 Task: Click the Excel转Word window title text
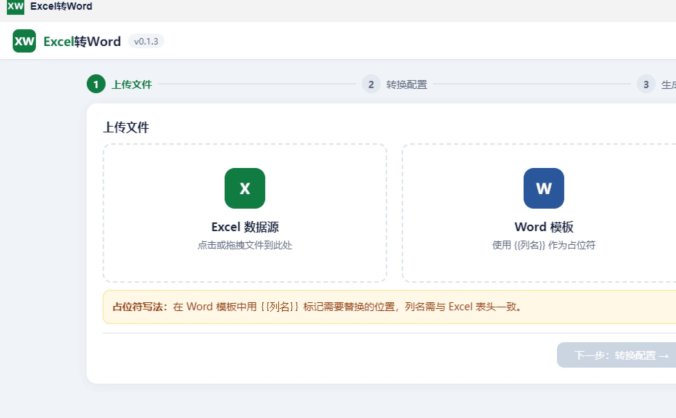[61, 6]
